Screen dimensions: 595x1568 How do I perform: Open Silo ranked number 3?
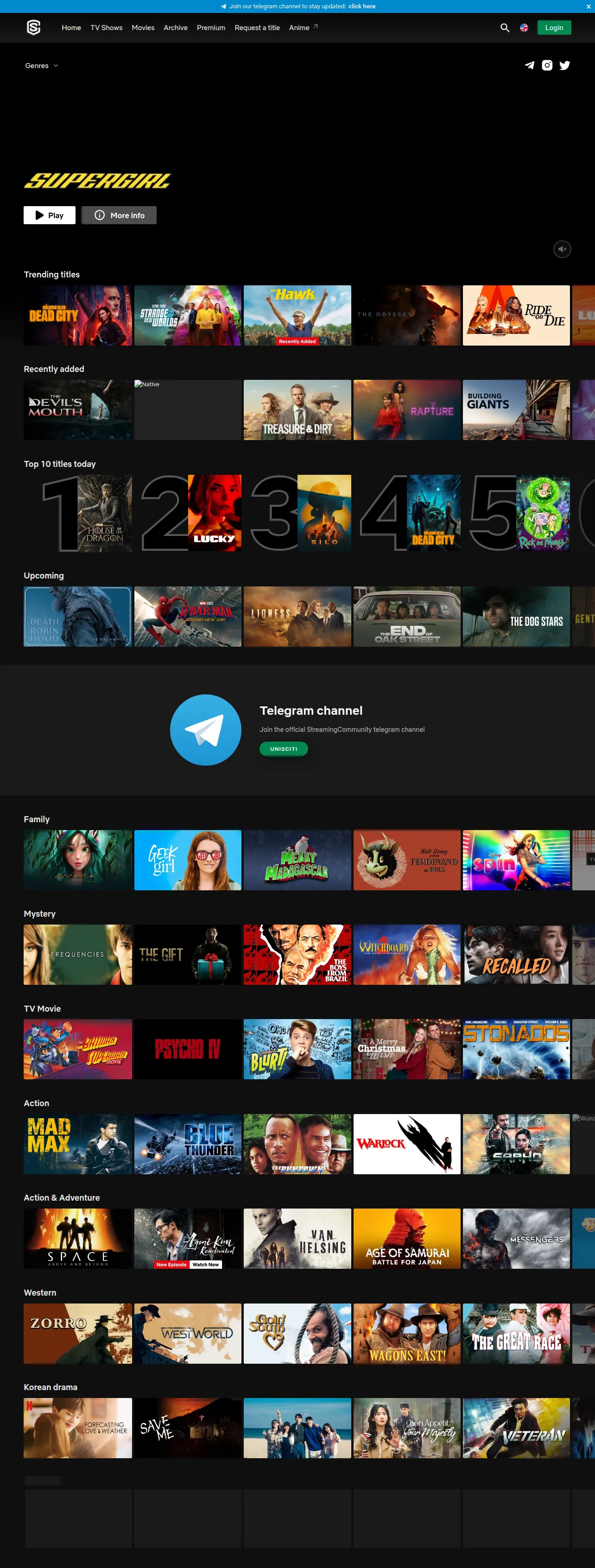tap(324, 513)
